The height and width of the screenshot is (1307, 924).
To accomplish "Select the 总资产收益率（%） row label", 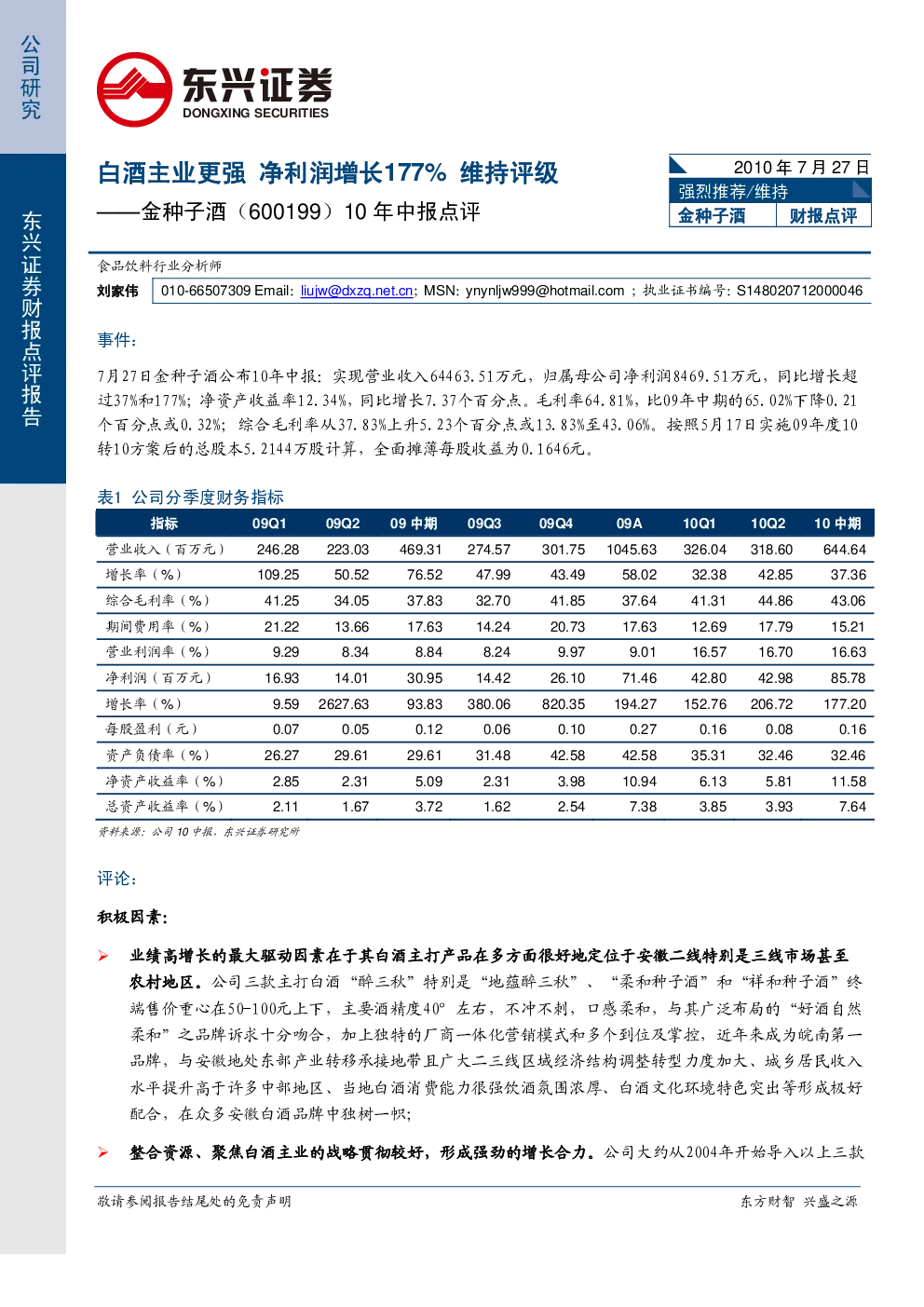I will click(164, 807).
